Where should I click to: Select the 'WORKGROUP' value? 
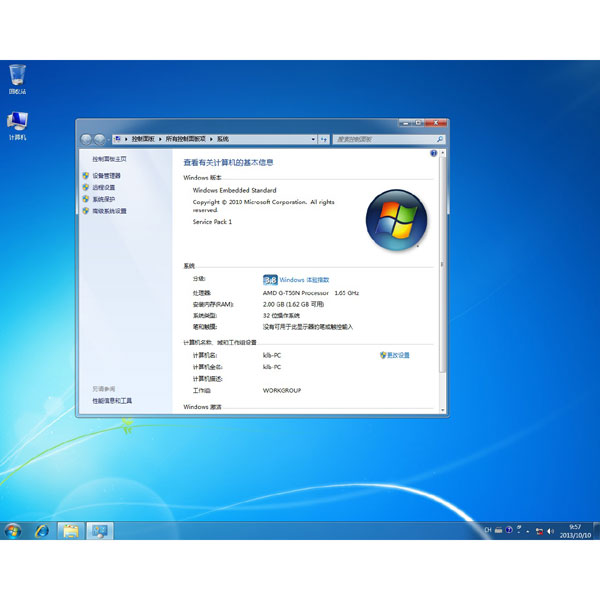(x=282, y=391)
